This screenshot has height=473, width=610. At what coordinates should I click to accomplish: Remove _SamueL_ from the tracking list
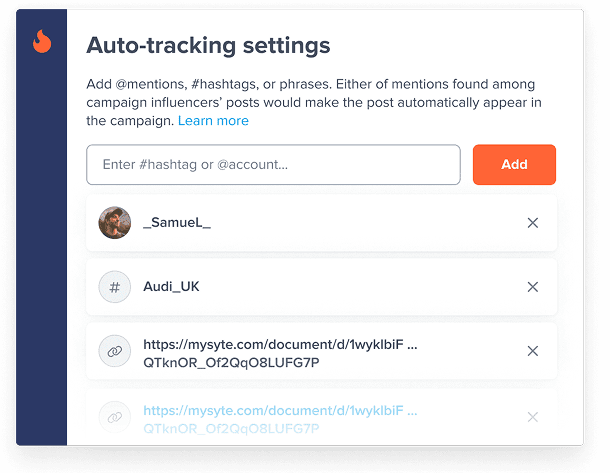(x=533, y=223)
